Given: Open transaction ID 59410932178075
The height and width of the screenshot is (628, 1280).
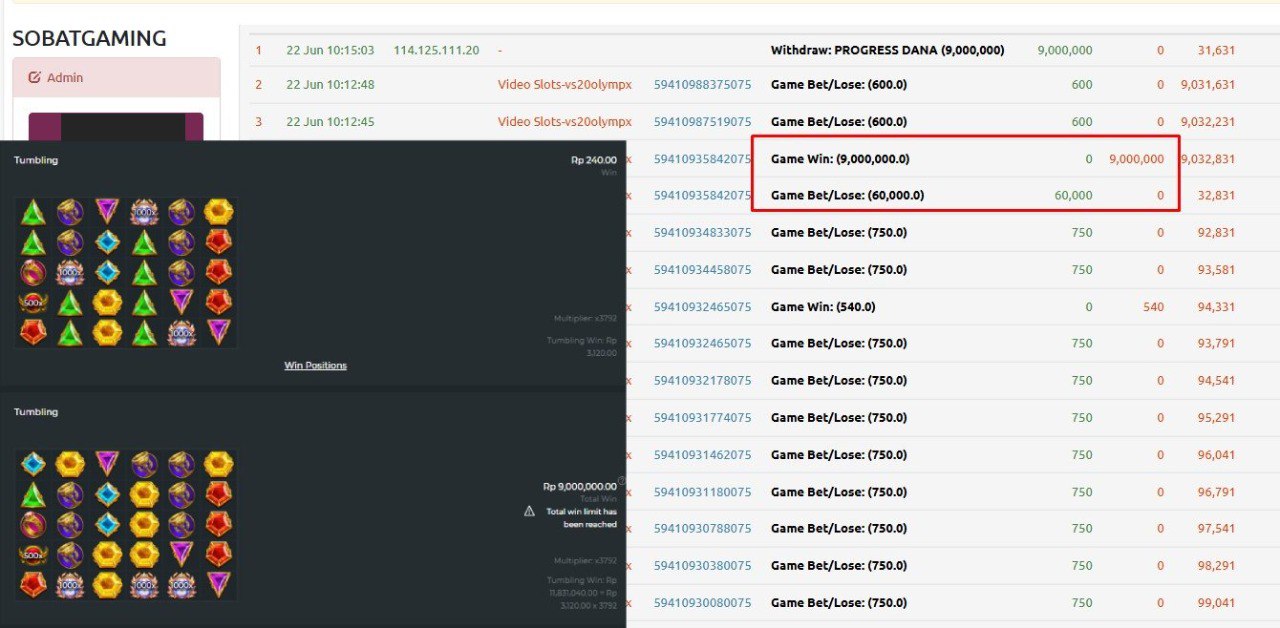Looking at the screenshot, I should [x=702, y=381].
